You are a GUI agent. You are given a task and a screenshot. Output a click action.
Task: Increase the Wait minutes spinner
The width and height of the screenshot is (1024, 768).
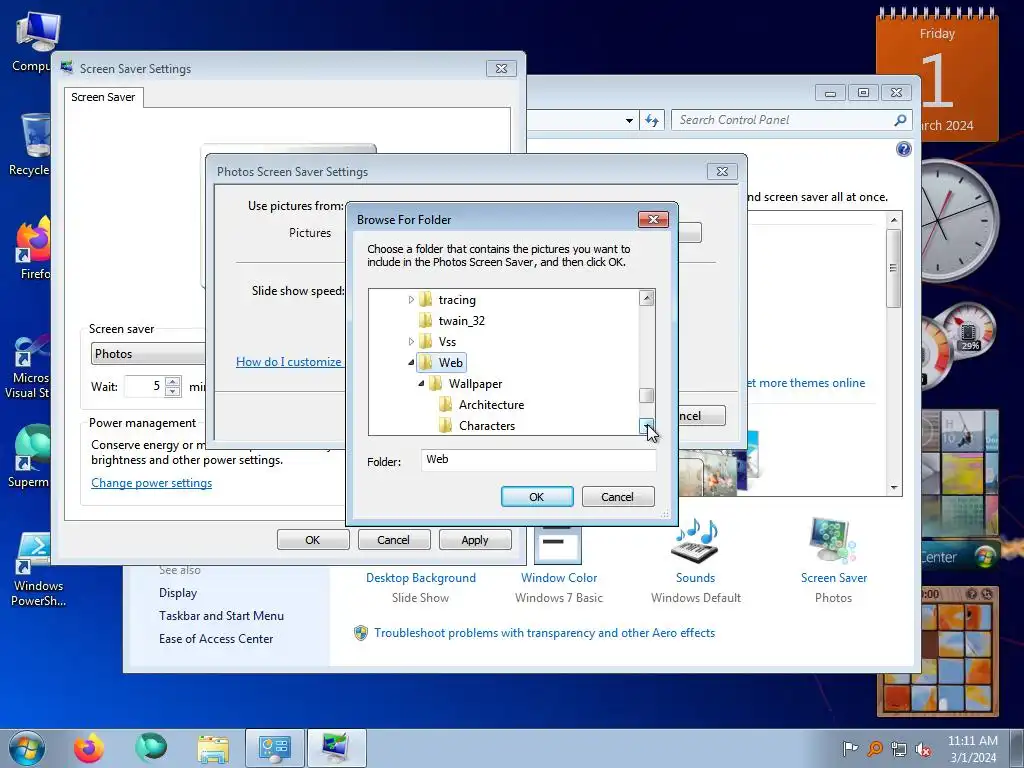click(172, 381)
